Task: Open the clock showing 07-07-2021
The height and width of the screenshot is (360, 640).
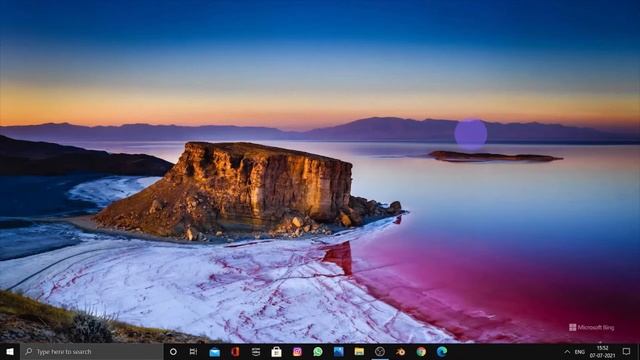Action: click(x=602, y=352)
